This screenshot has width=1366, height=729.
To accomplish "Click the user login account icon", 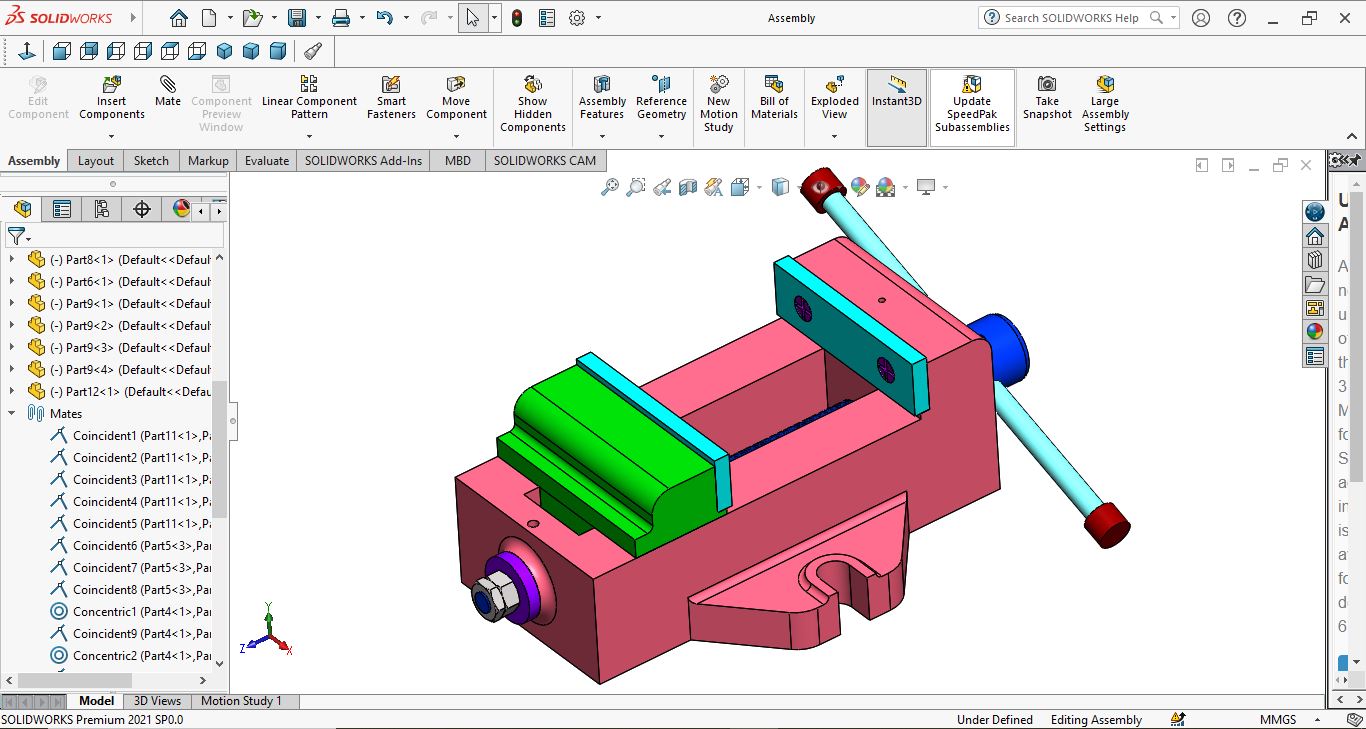I will coord(1201,18).
